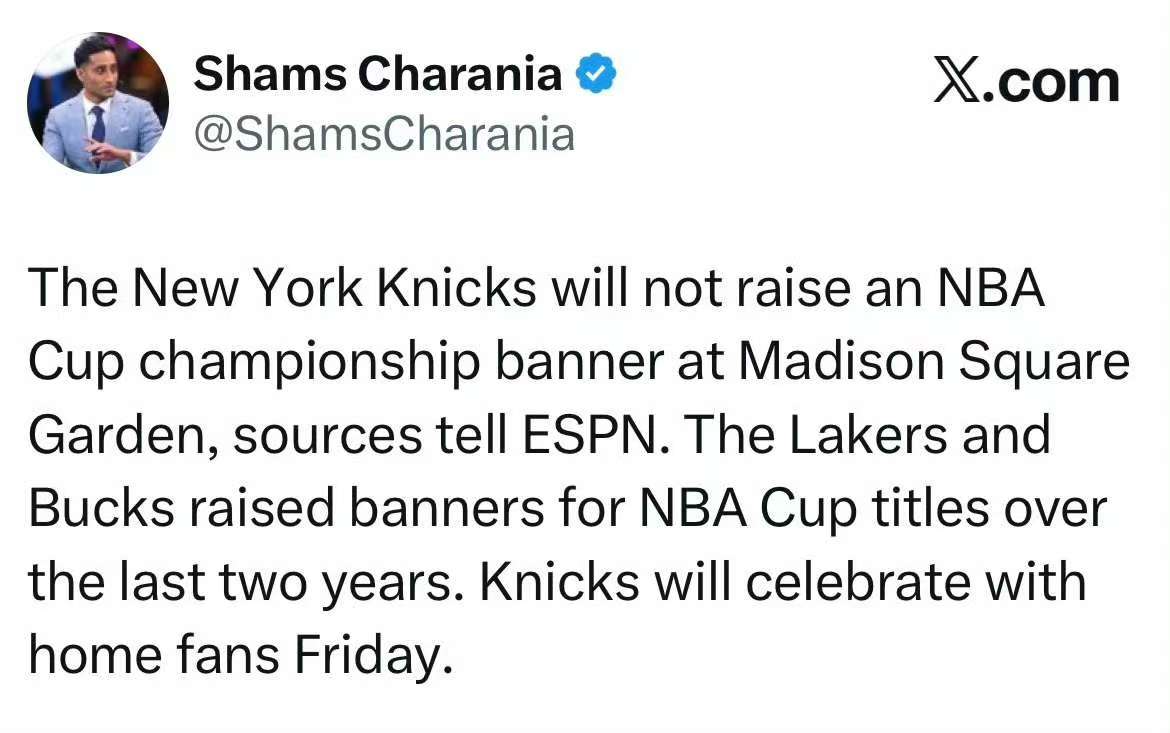Open the @ShamsCharania handle
The image size is (1170, 733).
[x=384, y=134]
